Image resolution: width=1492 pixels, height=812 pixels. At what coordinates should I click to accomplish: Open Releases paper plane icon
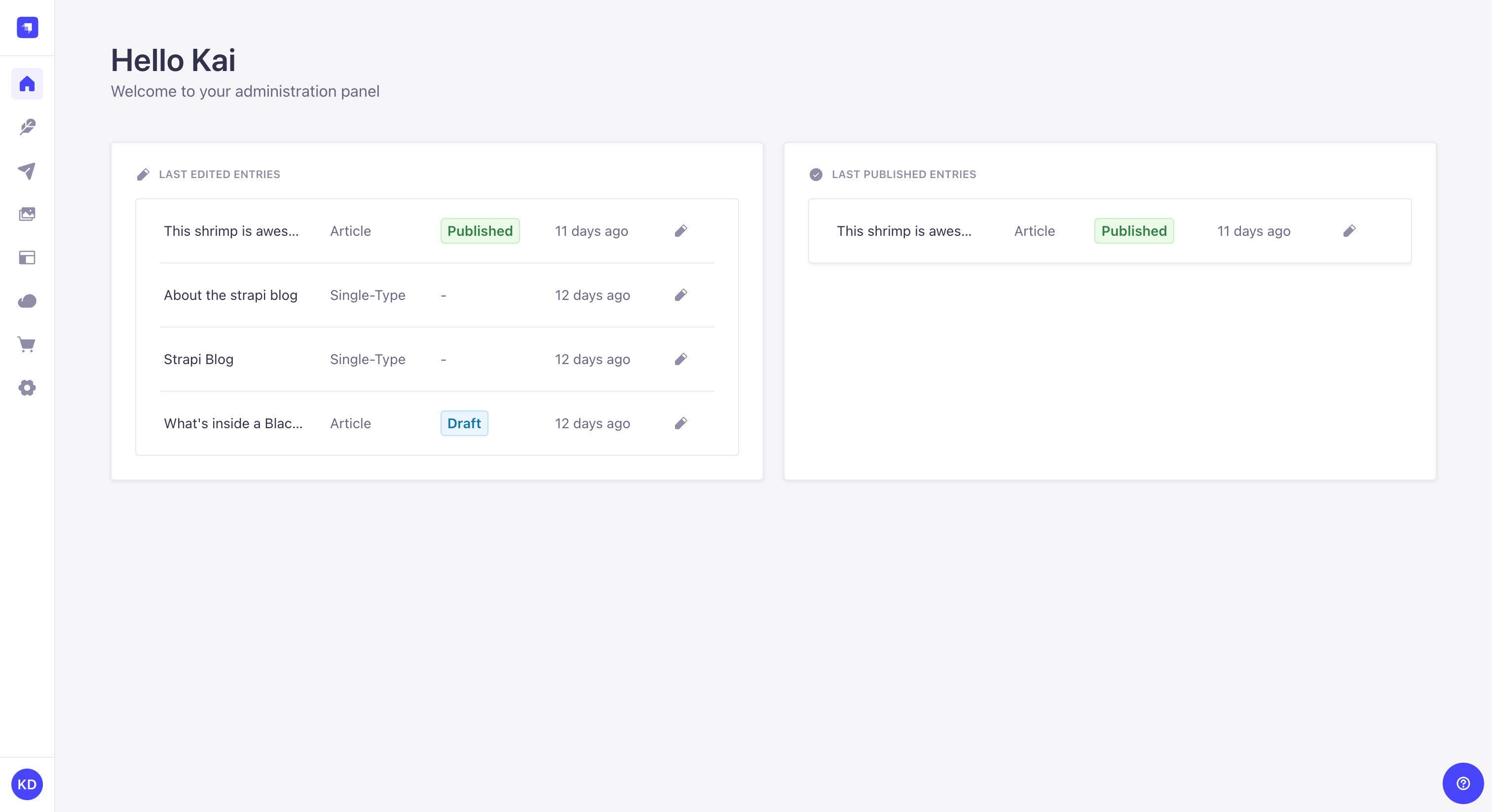tap(27, 171)
